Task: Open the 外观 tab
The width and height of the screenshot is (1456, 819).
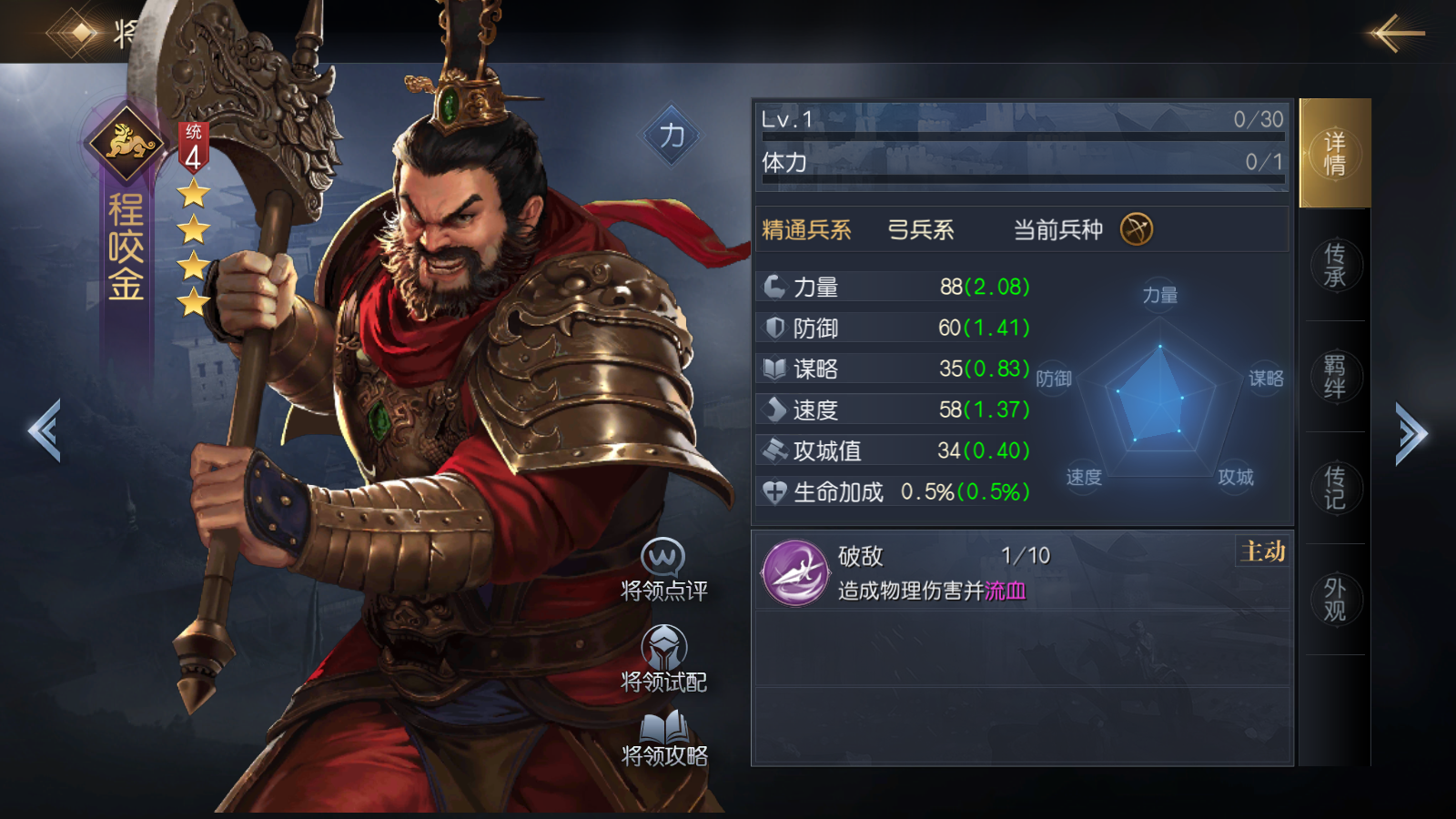Action: tap(1335, 600)
